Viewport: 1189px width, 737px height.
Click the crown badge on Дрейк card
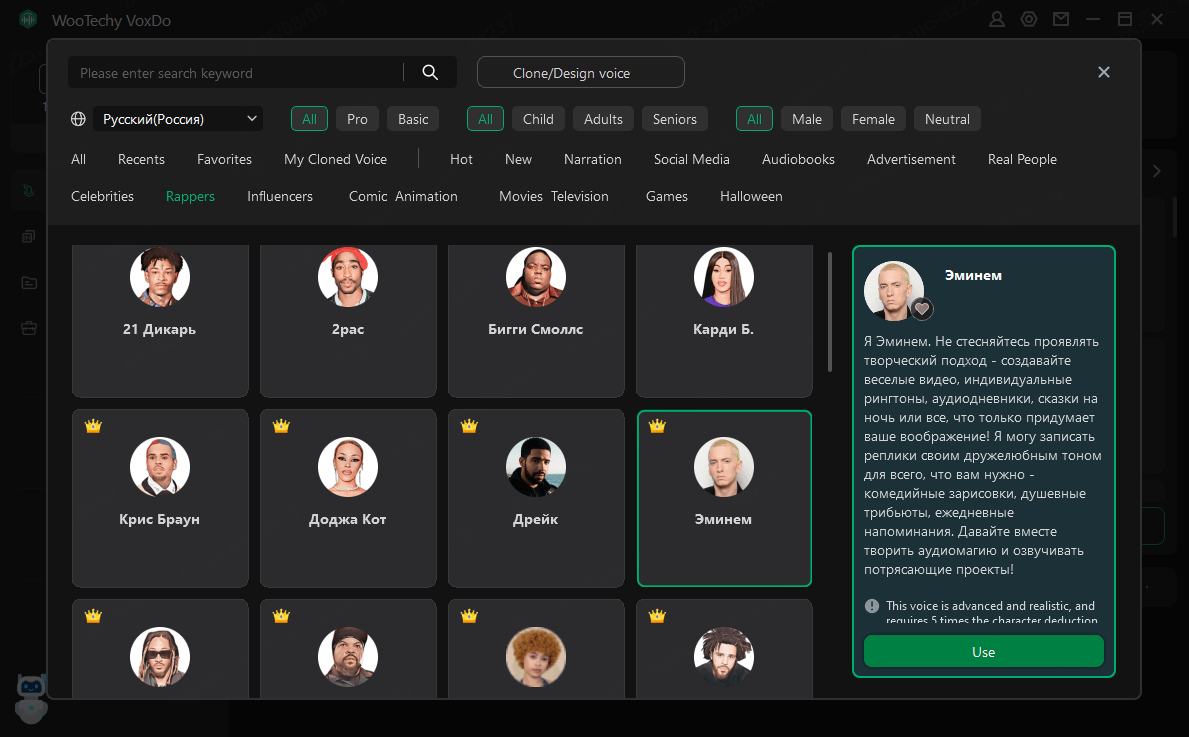click(469, 426)
